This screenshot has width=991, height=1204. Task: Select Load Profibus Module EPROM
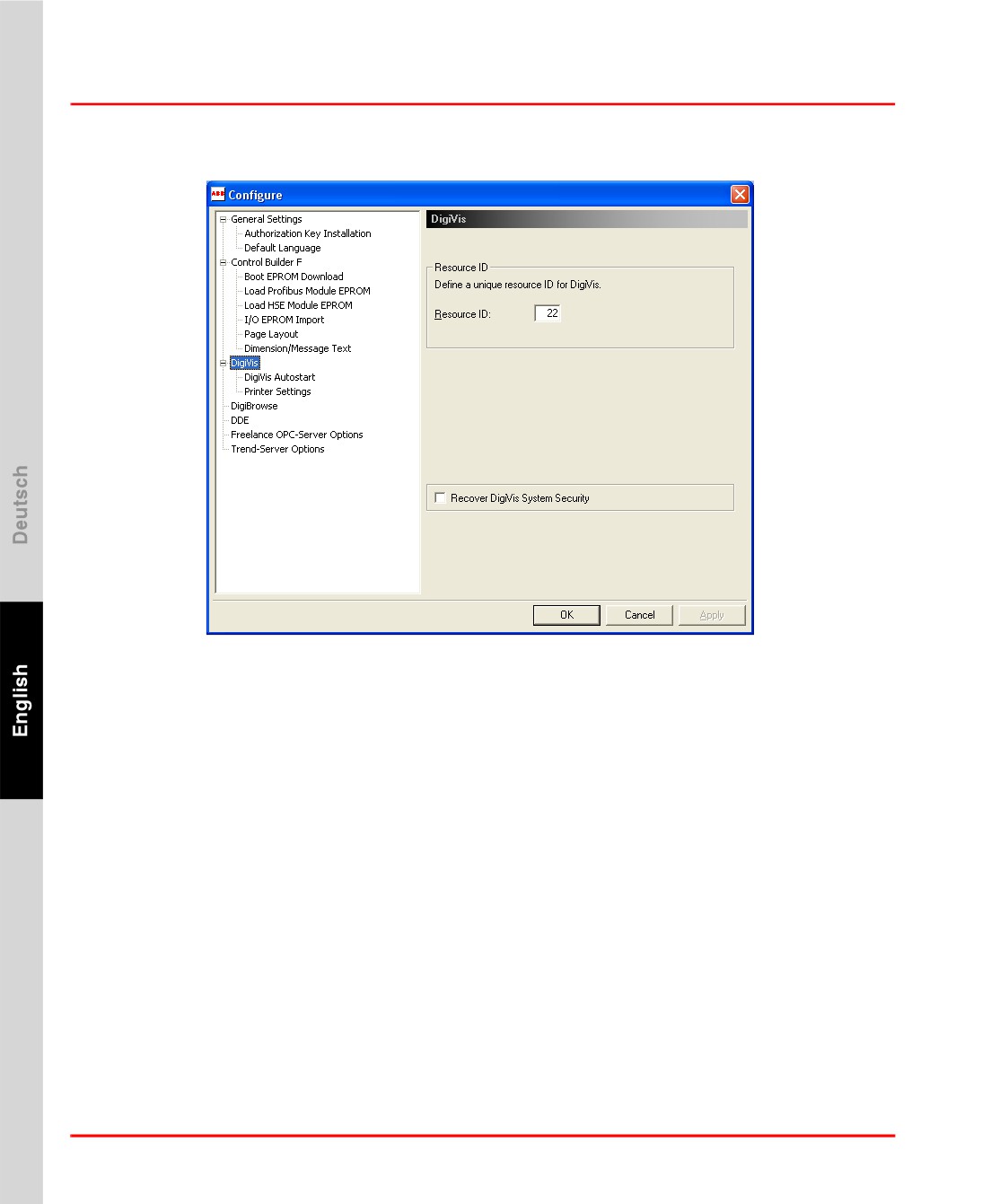point(307,291)
